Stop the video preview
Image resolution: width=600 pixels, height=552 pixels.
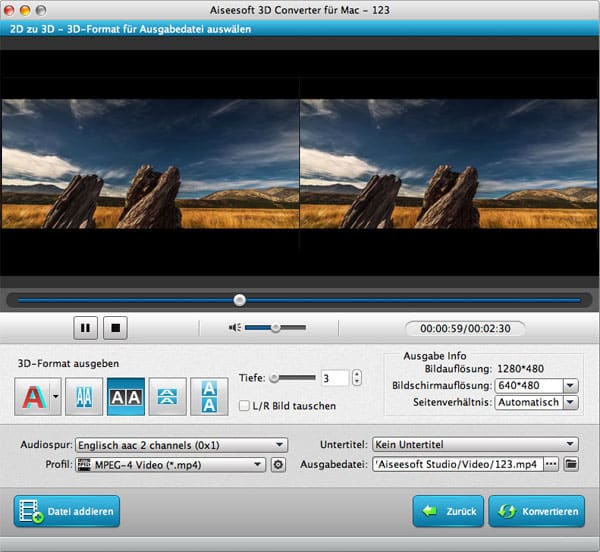[x=115, y=328]
